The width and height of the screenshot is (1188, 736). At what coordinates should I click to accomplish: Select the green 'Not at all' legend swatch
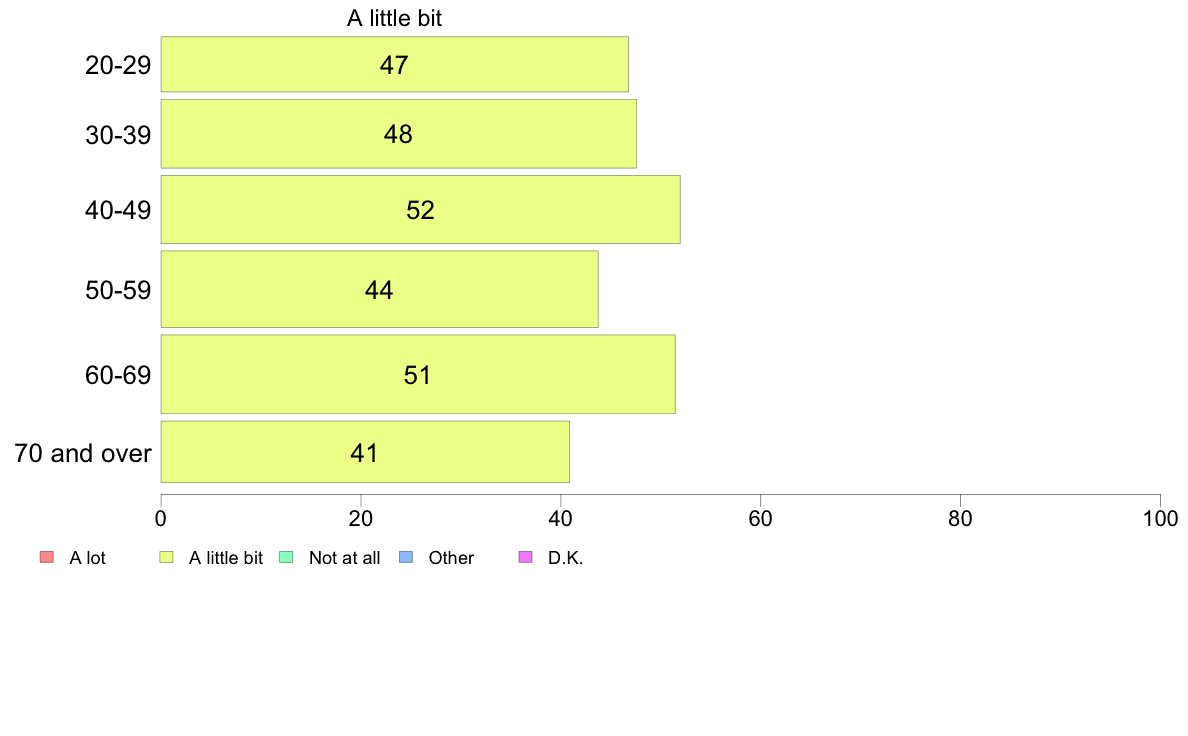tap(285, 557)
